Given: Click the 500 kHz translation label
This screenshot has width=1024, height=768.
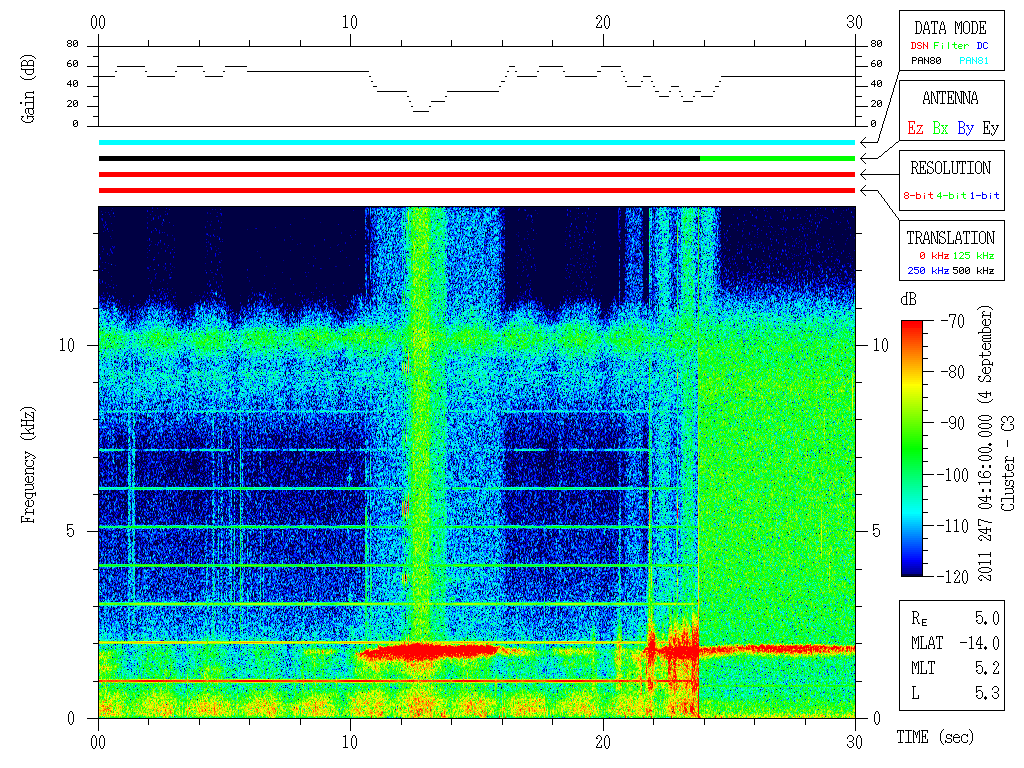Looking at the screenshot, I should point(973,270).
